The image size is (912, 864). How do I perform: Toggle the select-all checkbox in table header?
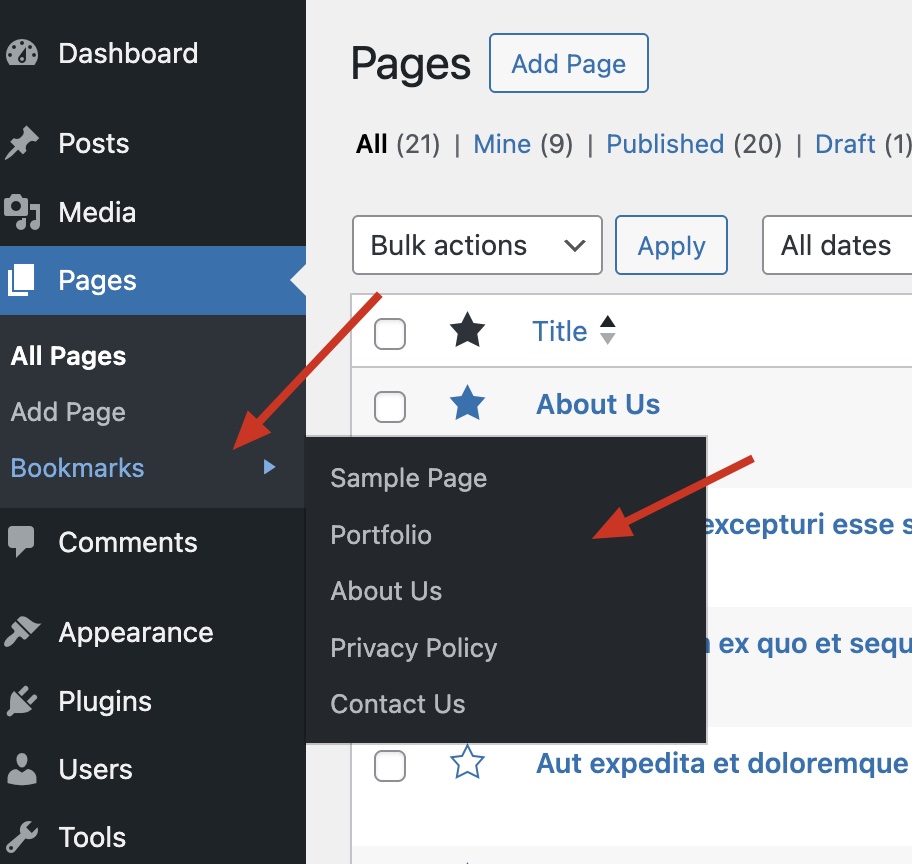pyautogui.click(x=390, y=333)
